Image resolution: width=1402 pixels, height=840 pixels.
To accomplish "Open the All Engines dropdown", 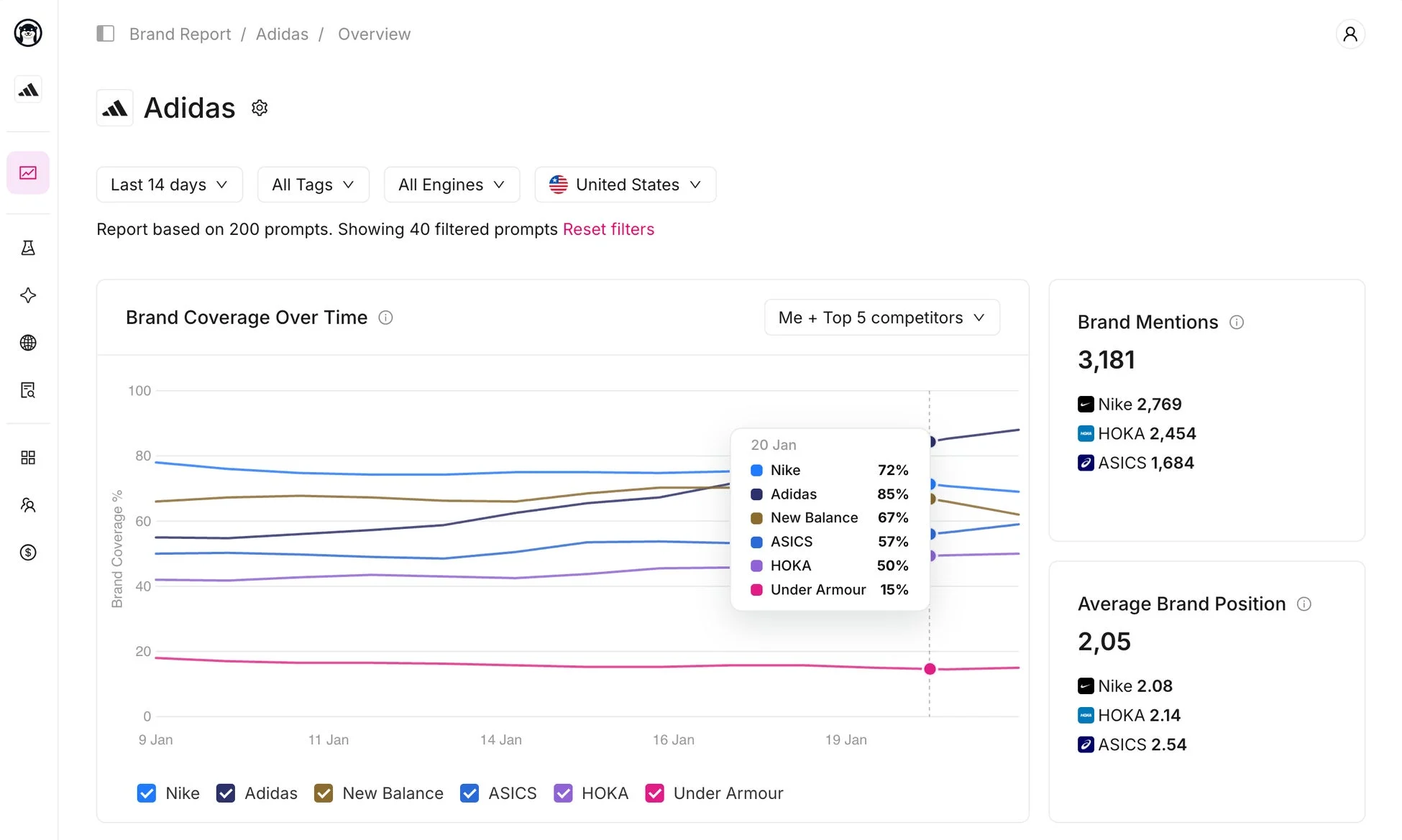I will point(452,185).
